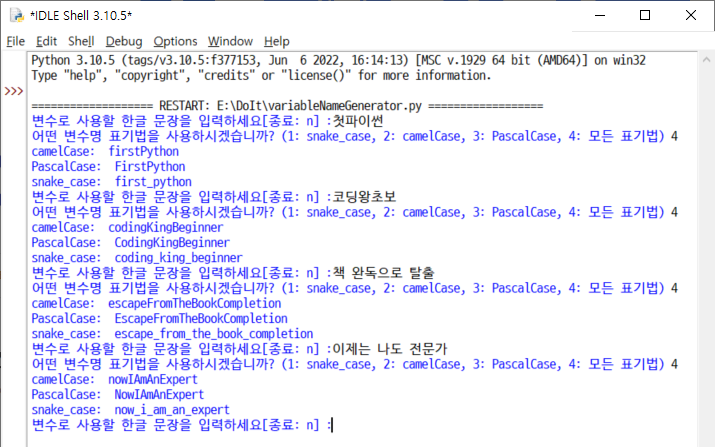Open the Window menu
The width and height of the screenshot is (715, 447).
pyautogui.click(x=230, y=42)
